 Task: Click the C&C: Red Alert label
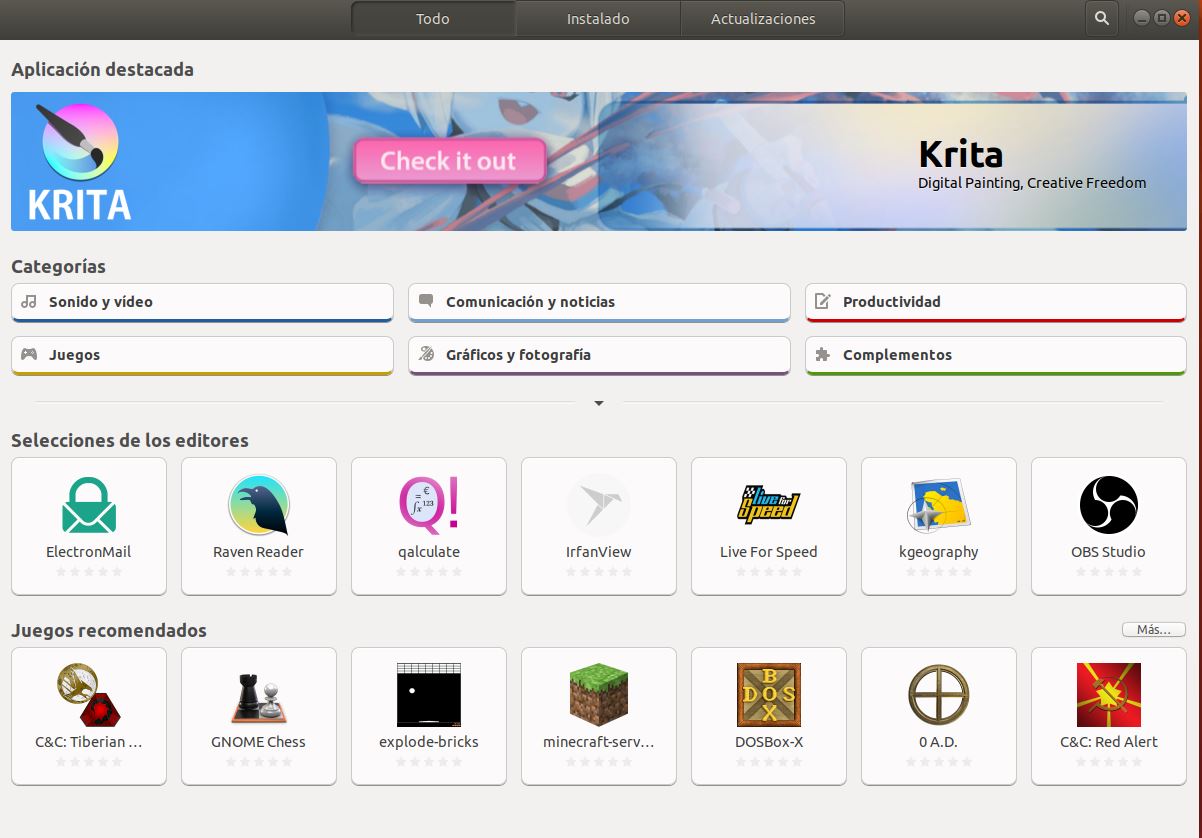(x=1109, y=742)
